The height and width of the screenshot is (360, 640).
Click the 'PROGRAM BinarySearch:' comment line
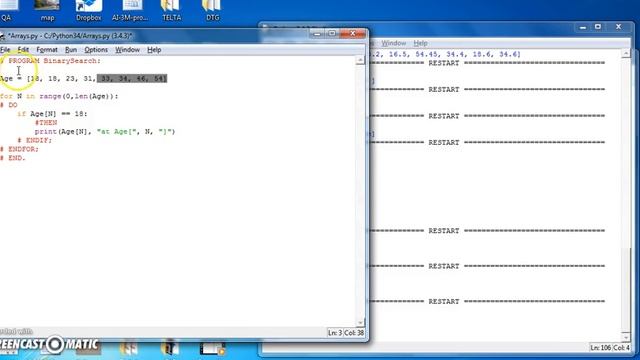pos(51,61)
